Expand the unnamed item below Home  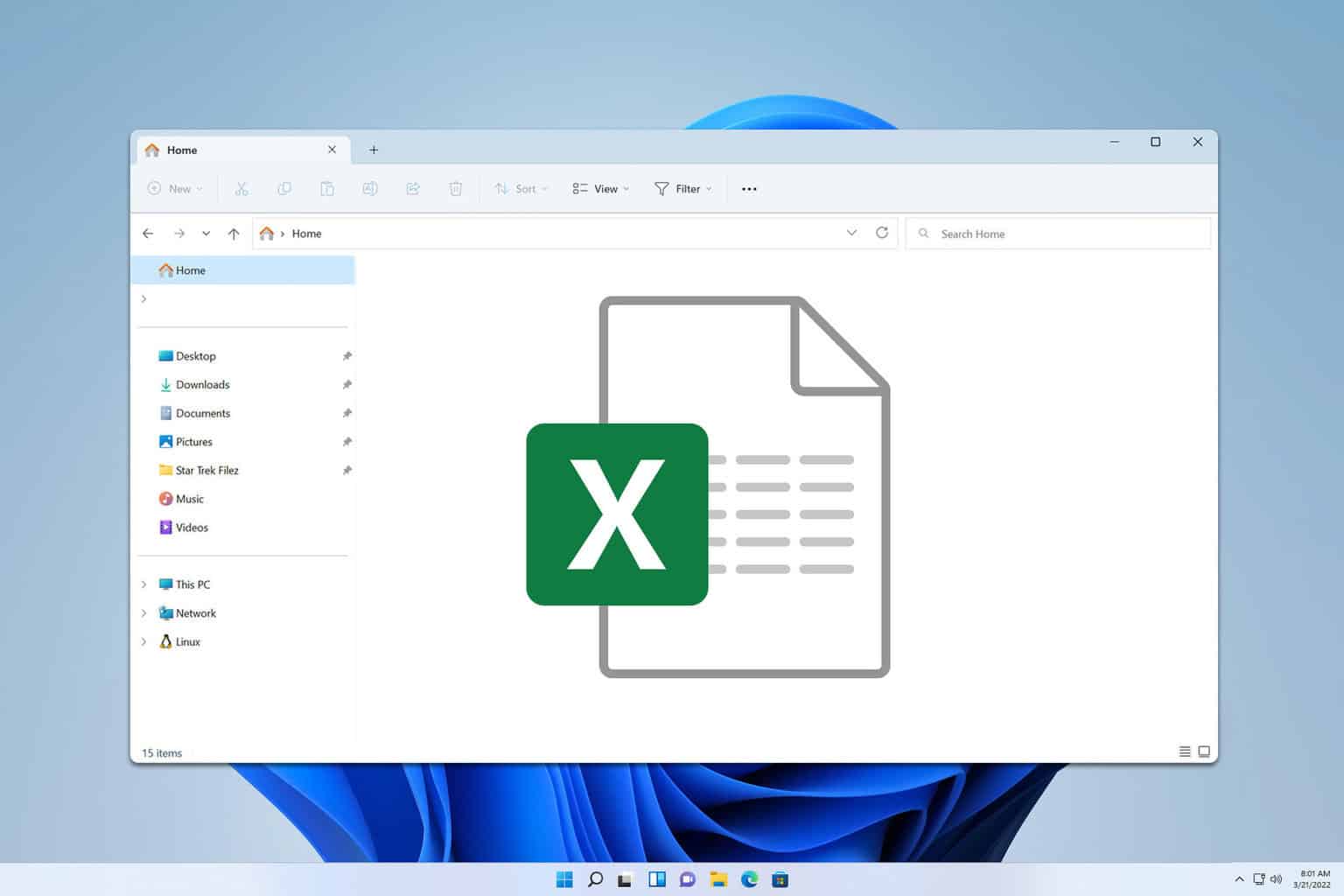pos(144,299)
